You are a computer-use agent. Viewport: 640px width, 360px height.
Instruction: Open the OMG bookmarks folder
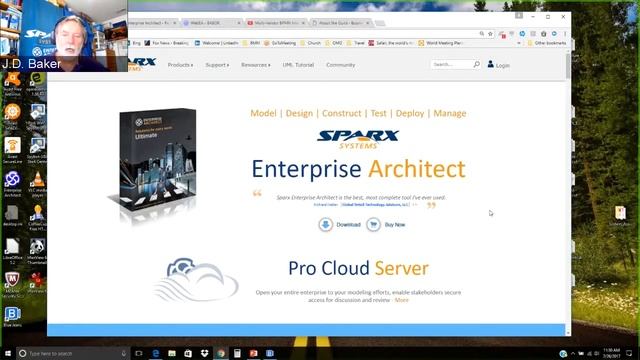tap(333, 43)
